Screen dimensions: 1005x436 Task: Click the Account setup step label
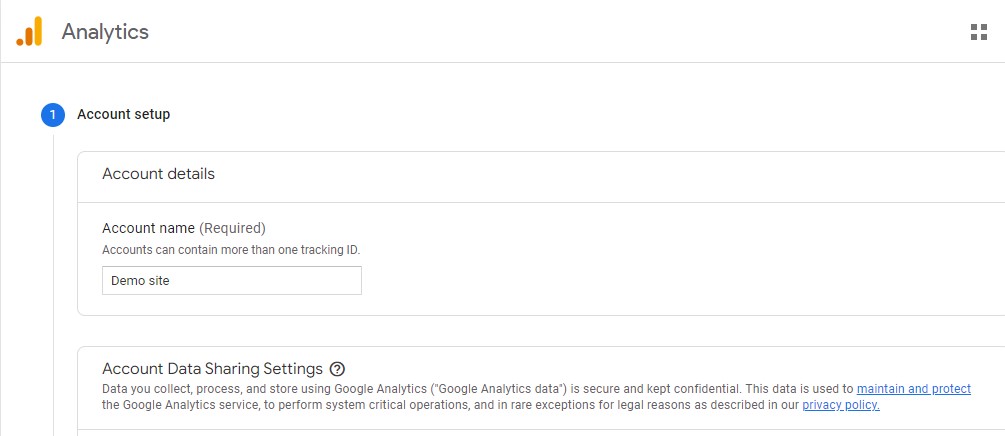(124, 115)
